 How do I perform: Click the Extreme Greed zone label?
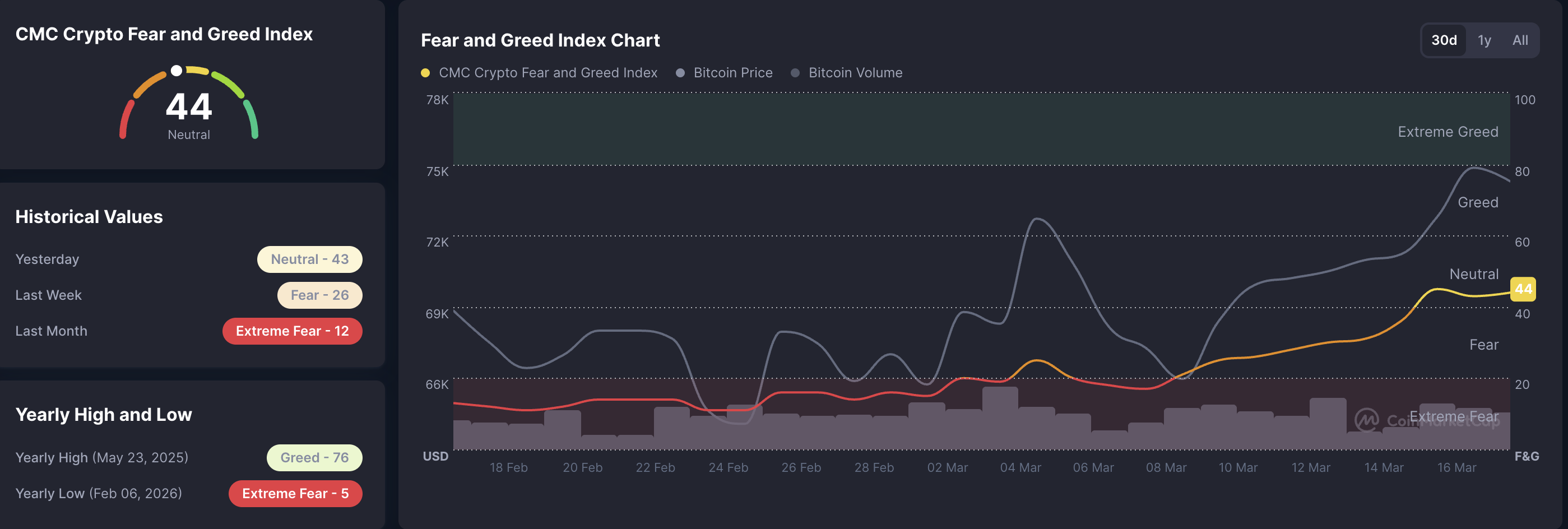click(x=1448, y=132)
